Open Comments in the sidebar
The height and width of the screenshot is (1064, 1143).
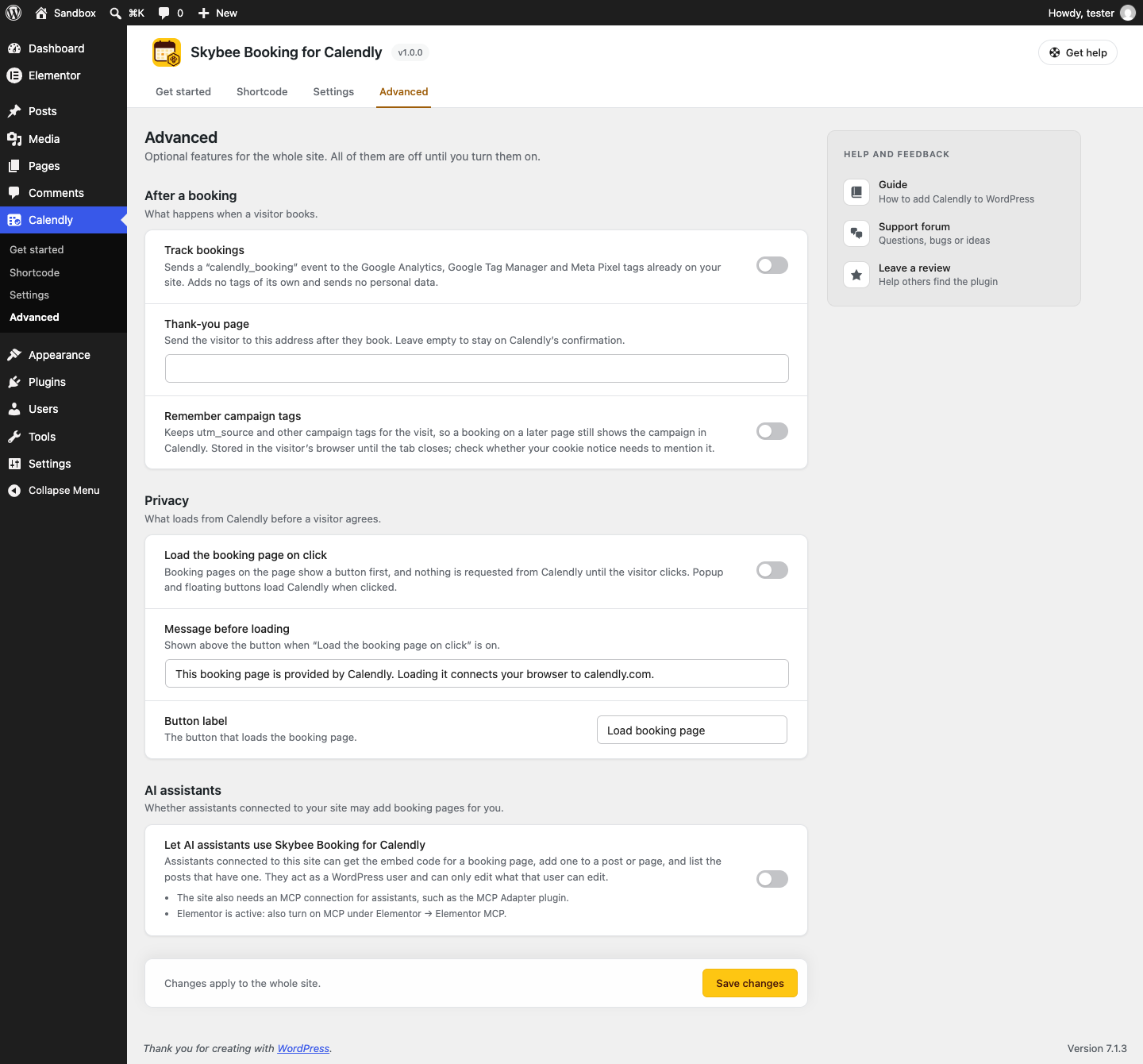point(63,193)
